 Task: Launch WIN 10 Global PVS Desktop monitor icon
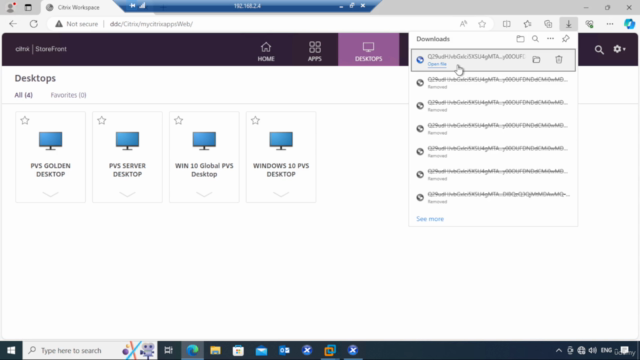(204, 141)
